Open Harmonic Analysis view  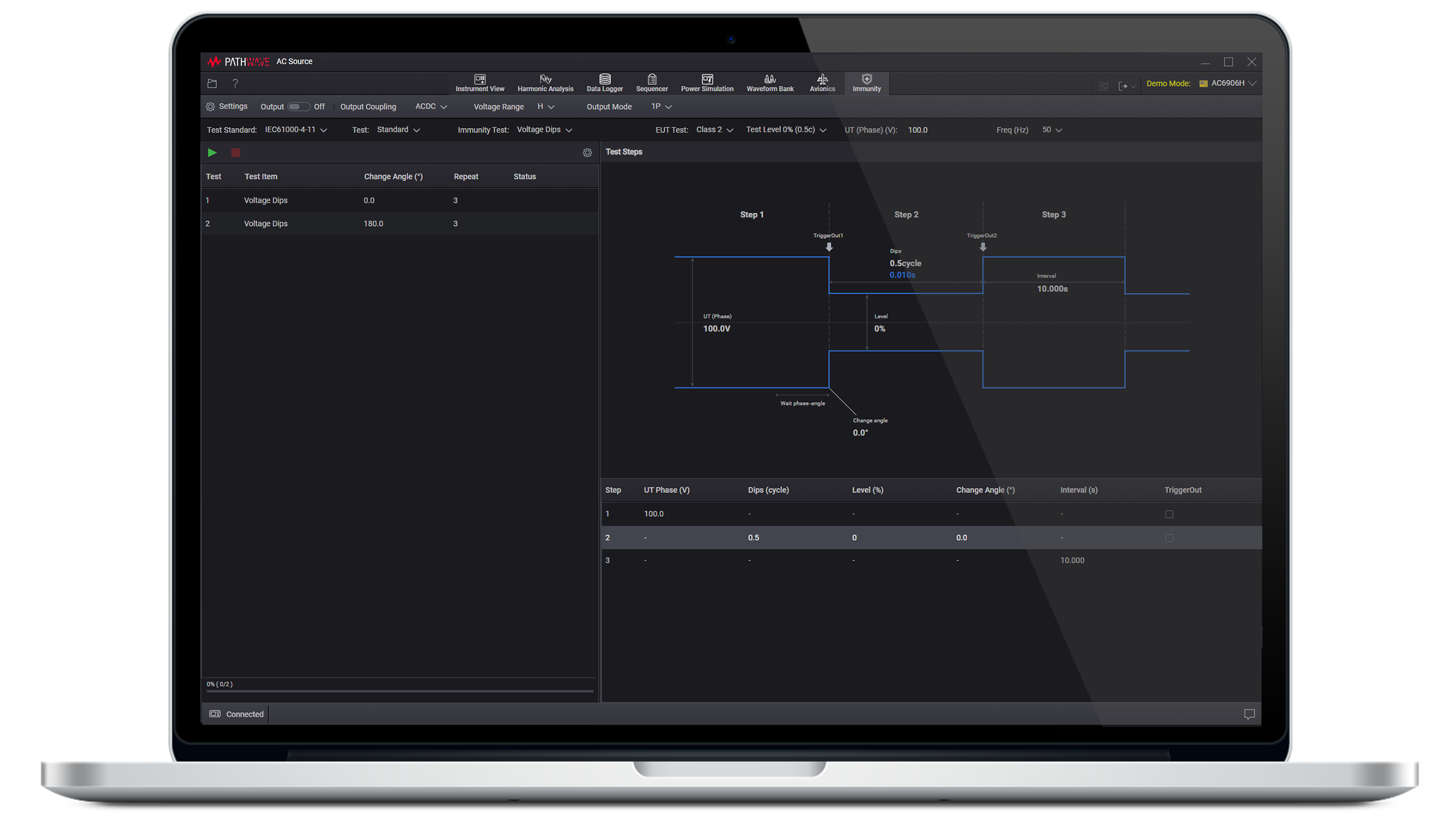click(545, 83)
